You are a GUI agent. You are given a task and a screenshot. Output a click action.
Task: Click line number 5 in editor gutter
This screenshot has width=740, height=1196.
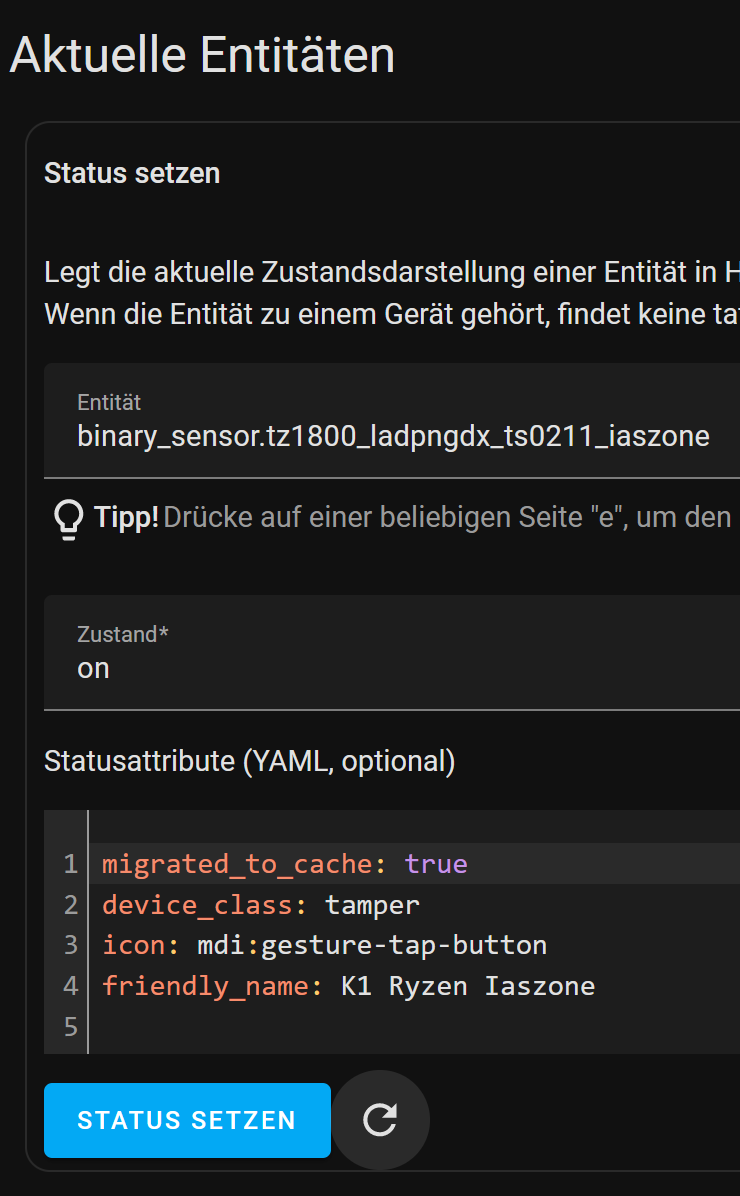click(70, 1027)
